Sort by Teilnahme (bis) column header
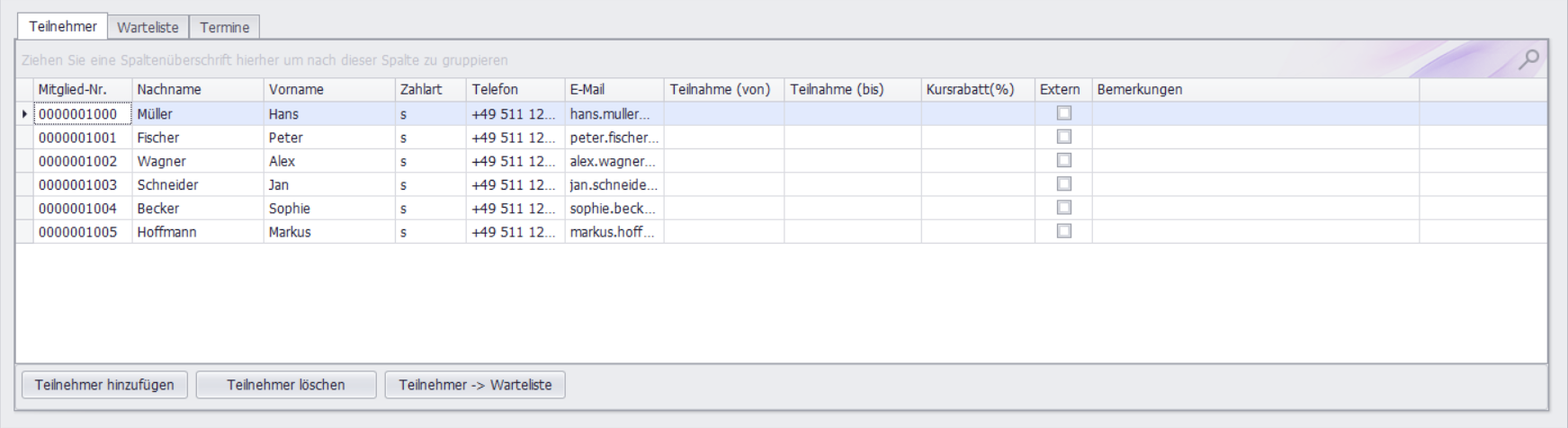This screenshot has height=428, width=1568. pos(853,89)
